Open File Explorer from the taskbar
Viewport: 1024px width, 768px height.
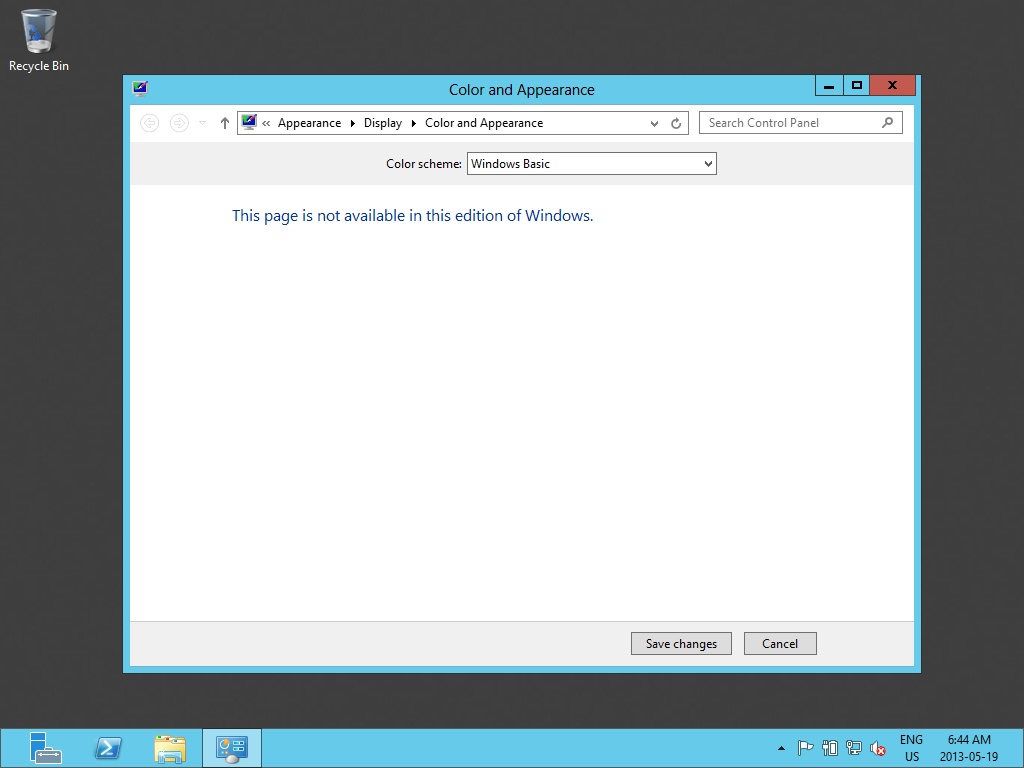170,748
